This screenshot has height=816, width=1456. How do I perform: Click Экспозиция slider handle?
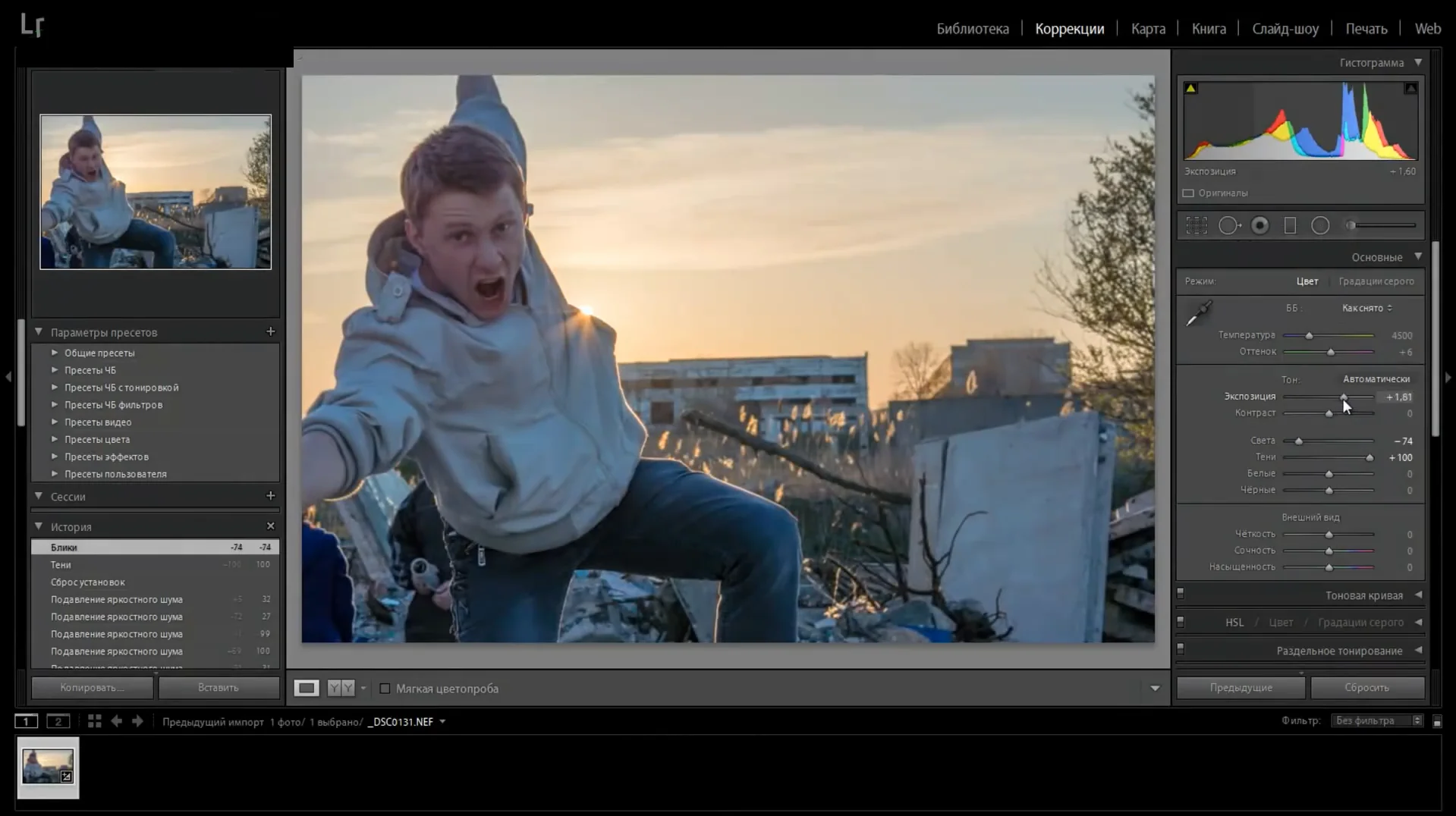point(1344,397)
